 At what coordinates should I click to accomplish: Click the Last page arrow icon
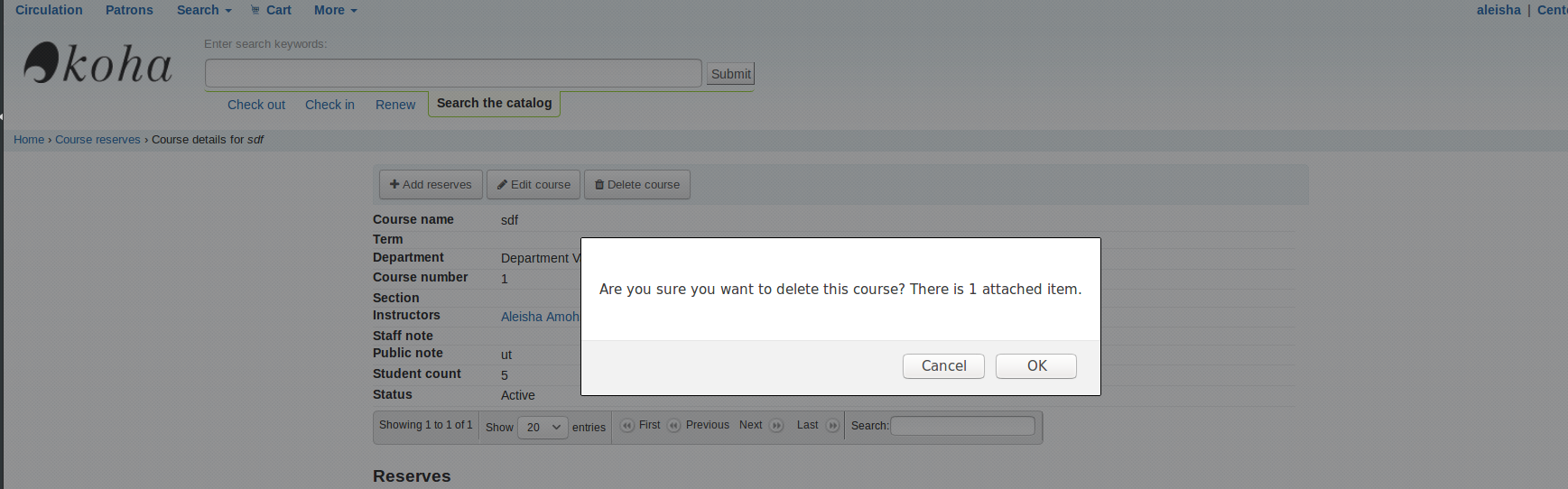pos(832,426)
